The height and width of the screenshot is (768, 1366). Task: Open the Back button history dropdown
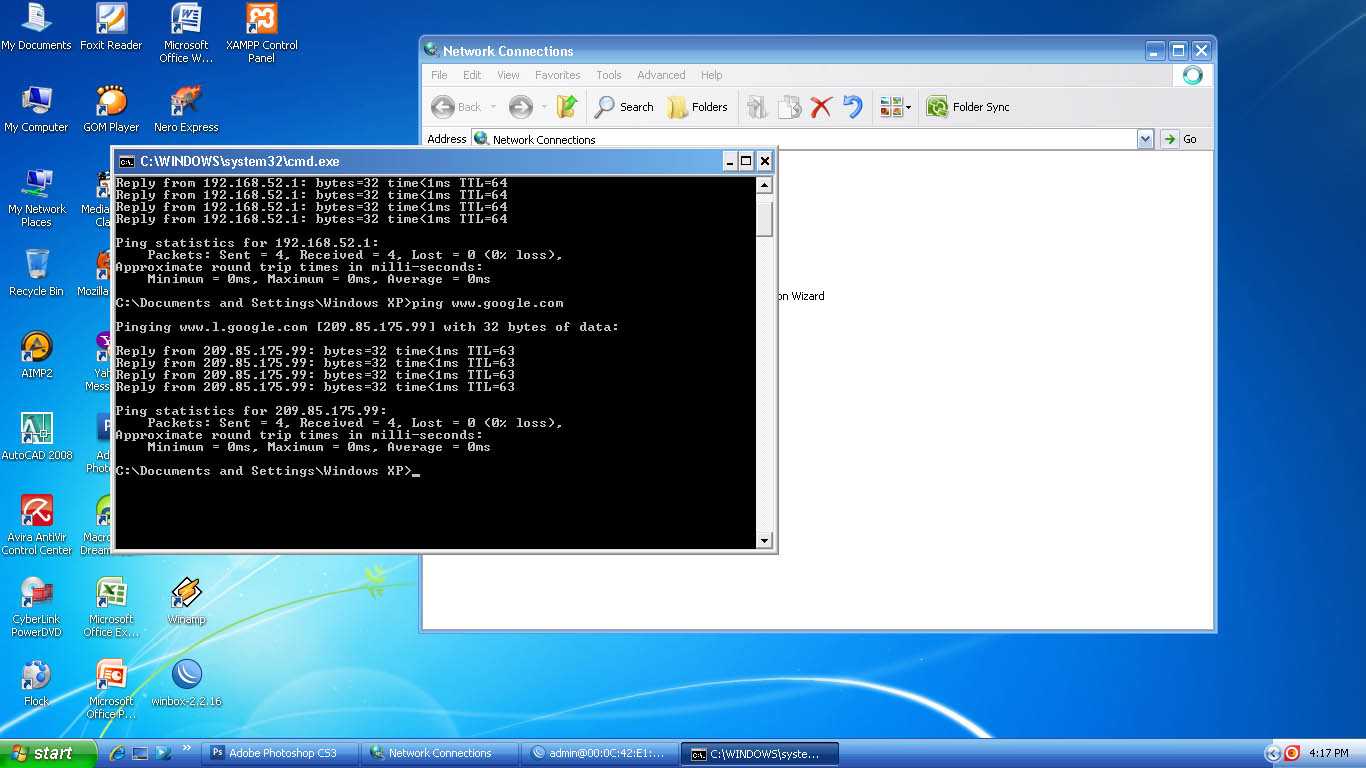click(491, 107)
